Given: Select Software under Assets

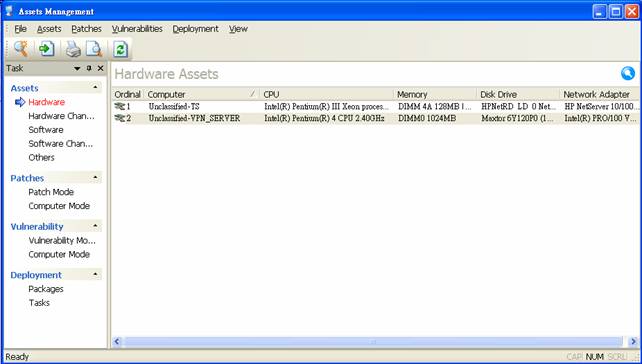Looking at the screenshot, I should click(45, 130).
